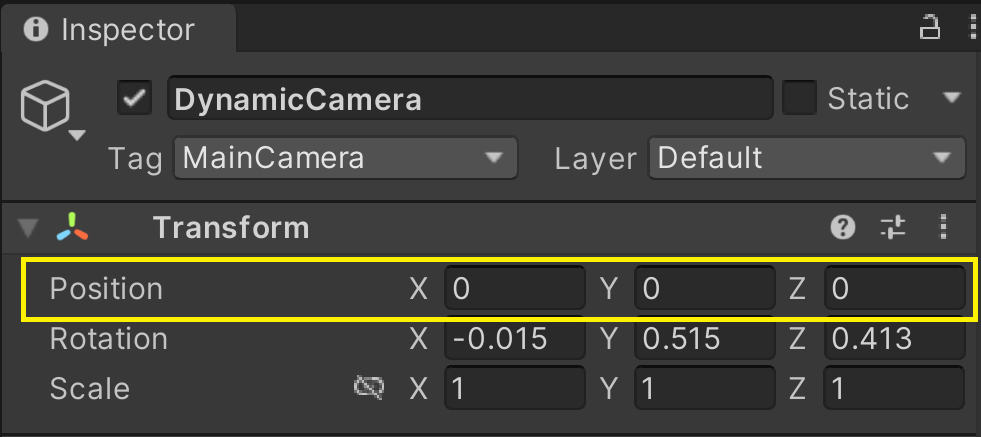Click the Inspector lock icon
Screen dimensions: 981x437
929,28
